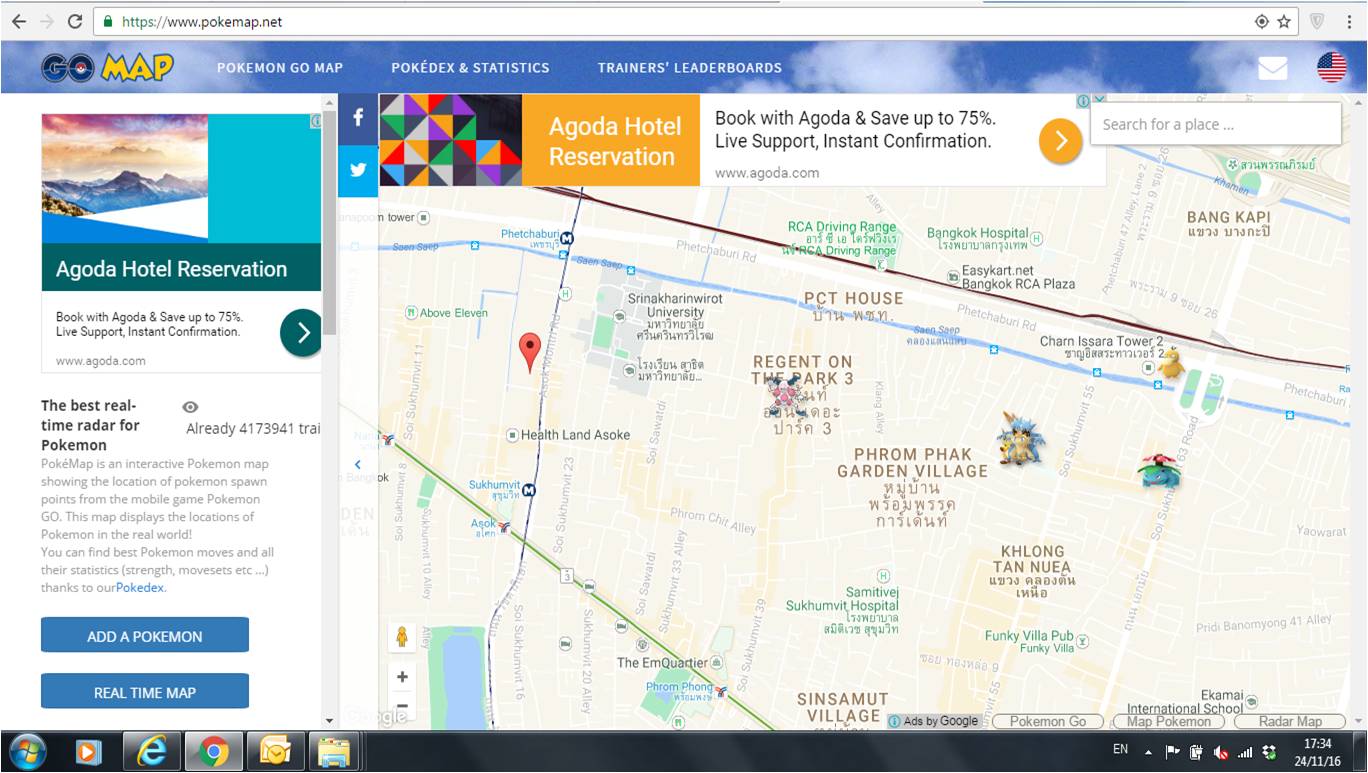The height and width of the screenshot is (773, 1368).
Task: Open Chrome menu three dots
Action: click(x=1350, y=21)
